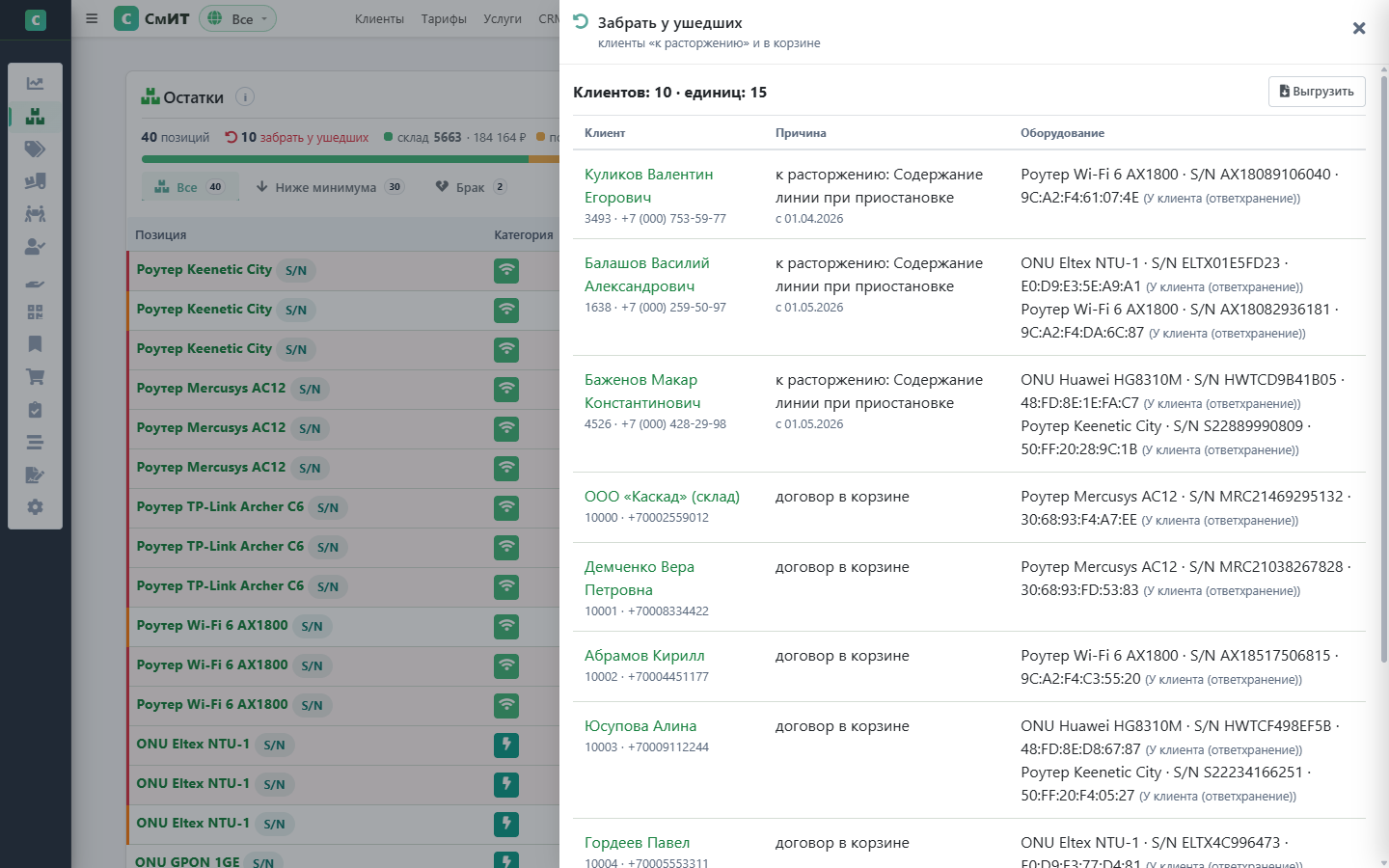1389x868 pixels.
Task: Open the «Все» region dropdown
Action: tap(237, 18)
